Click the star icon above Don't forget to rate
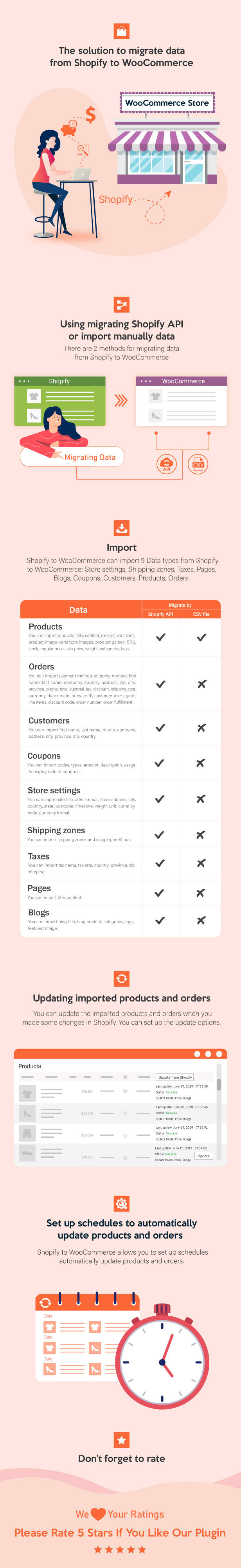241x1568 pixels. click(x=122, y=1440)
